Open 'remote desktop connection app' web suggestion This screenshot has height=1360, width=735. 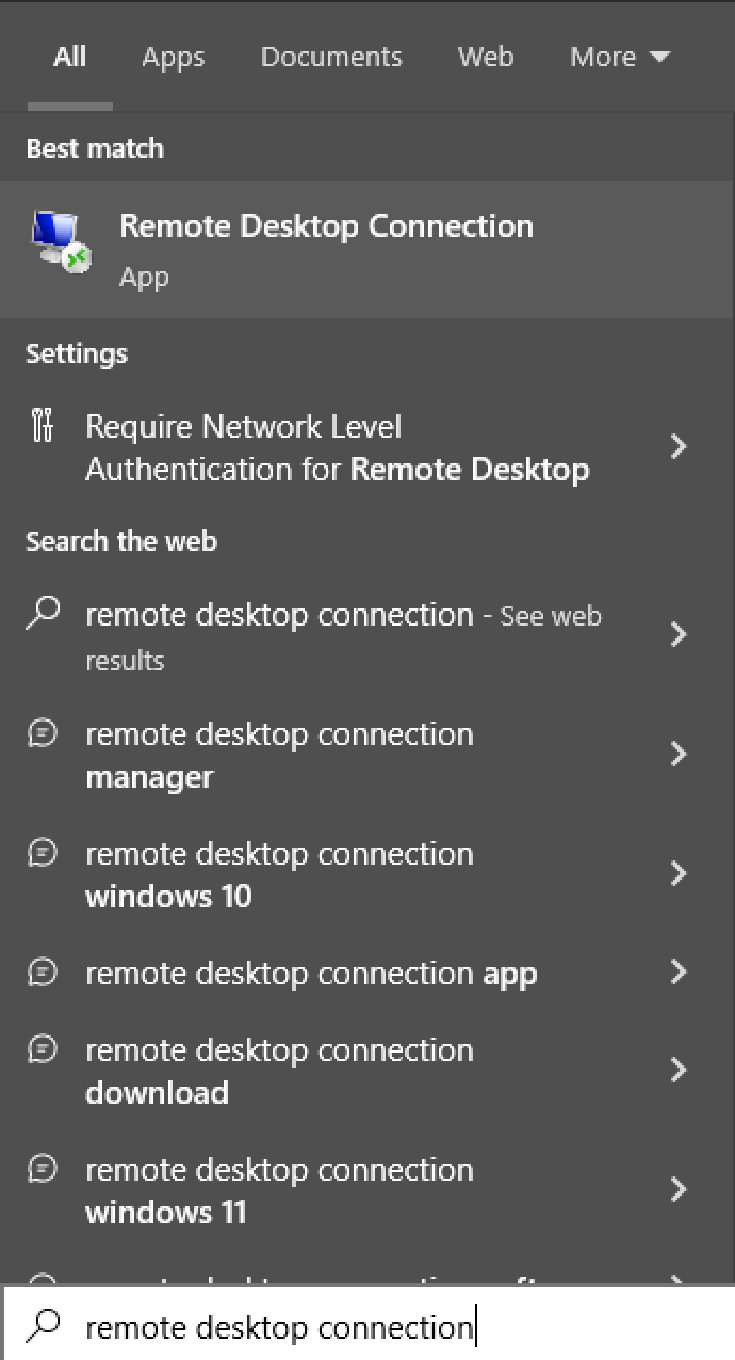pos(367,972)
